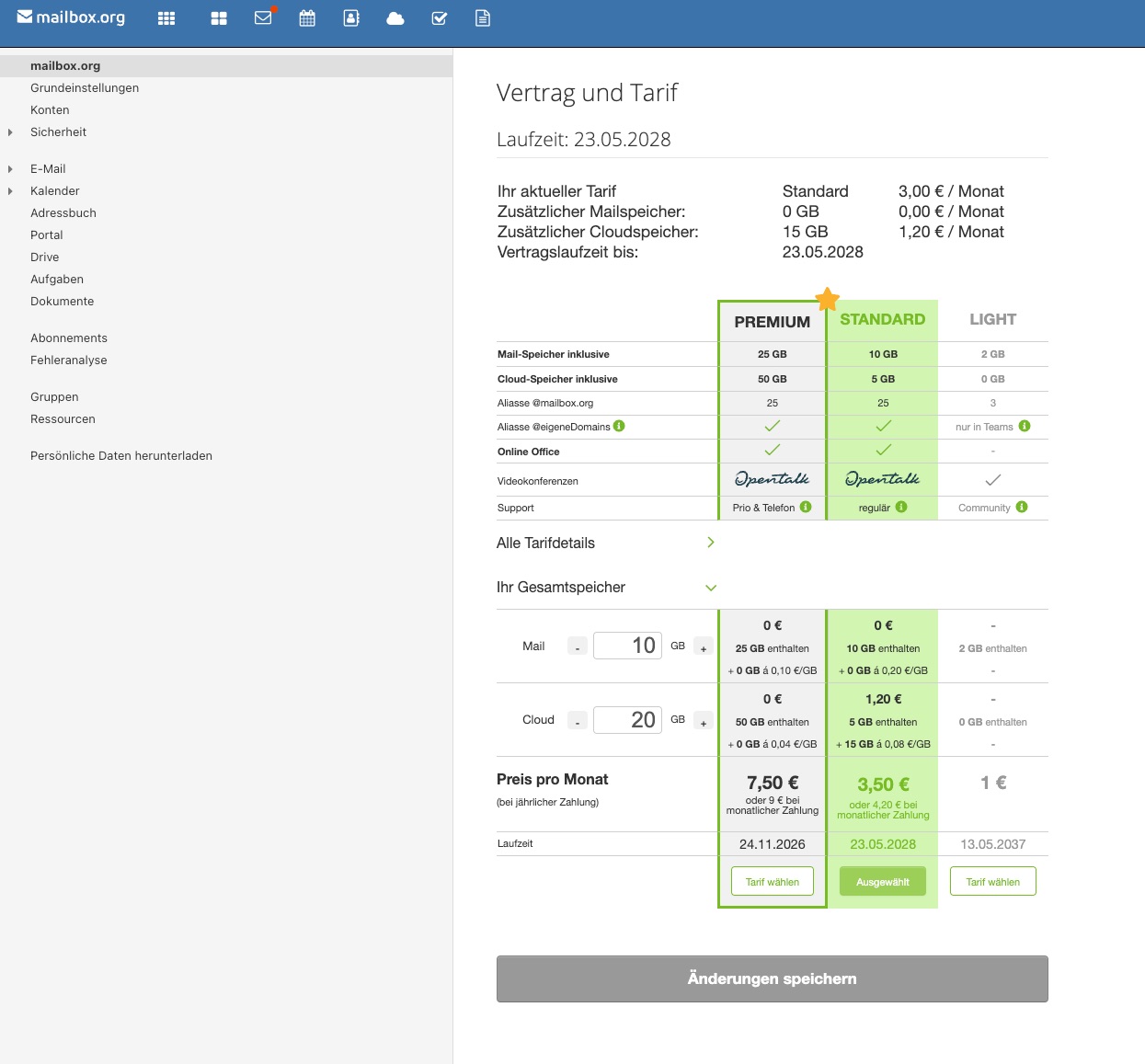Open the Address book icon in the top bar
Viewport: 1145px width, 1064px height.
pos(351,17)
